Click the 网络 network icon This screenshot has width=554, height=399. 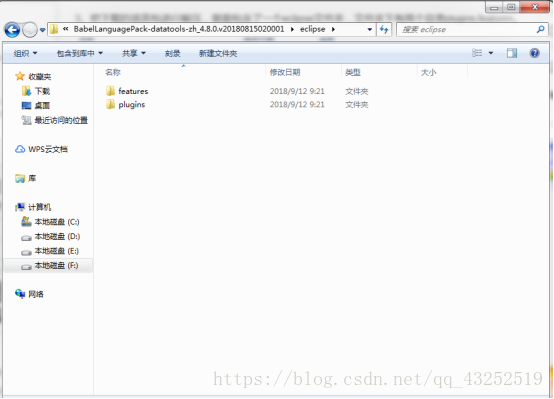20,294
